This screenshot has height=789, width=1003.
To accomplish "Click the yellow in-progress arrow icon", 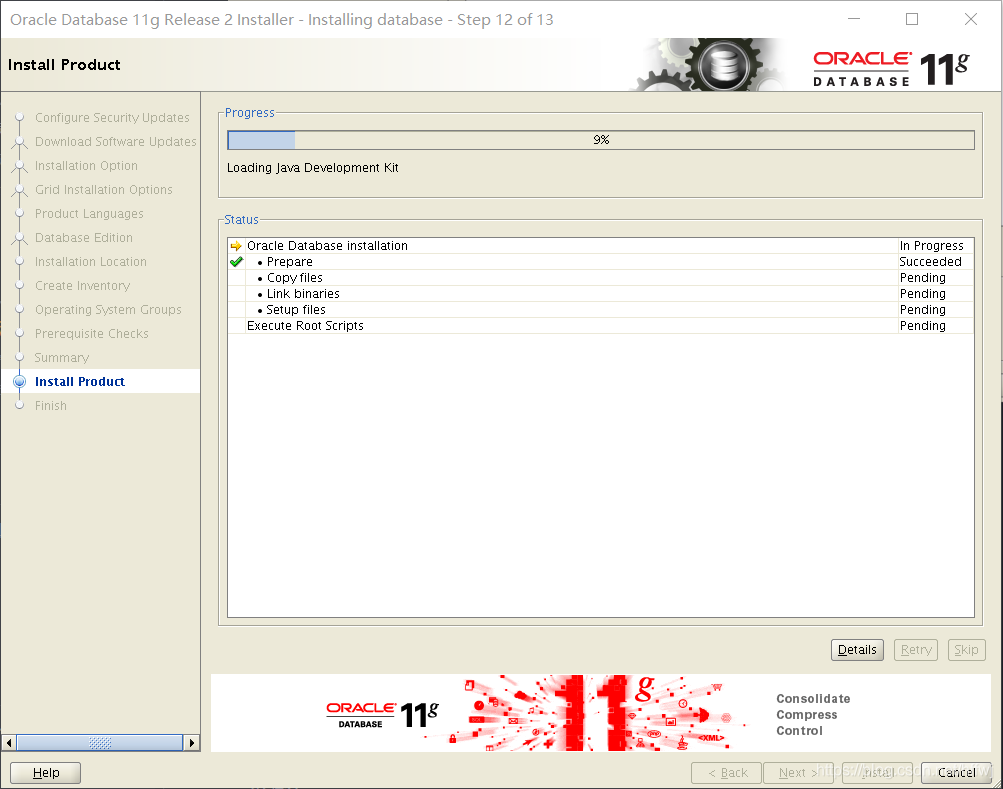I will click(x=236, y=246).
